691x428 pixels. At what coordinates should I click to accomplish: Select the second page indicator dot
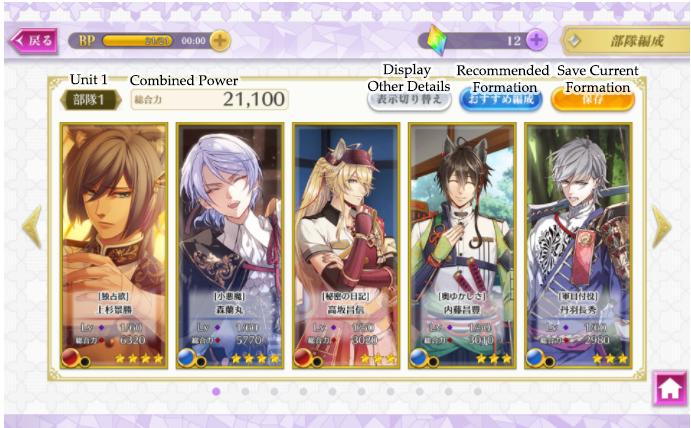click(245, 391)
